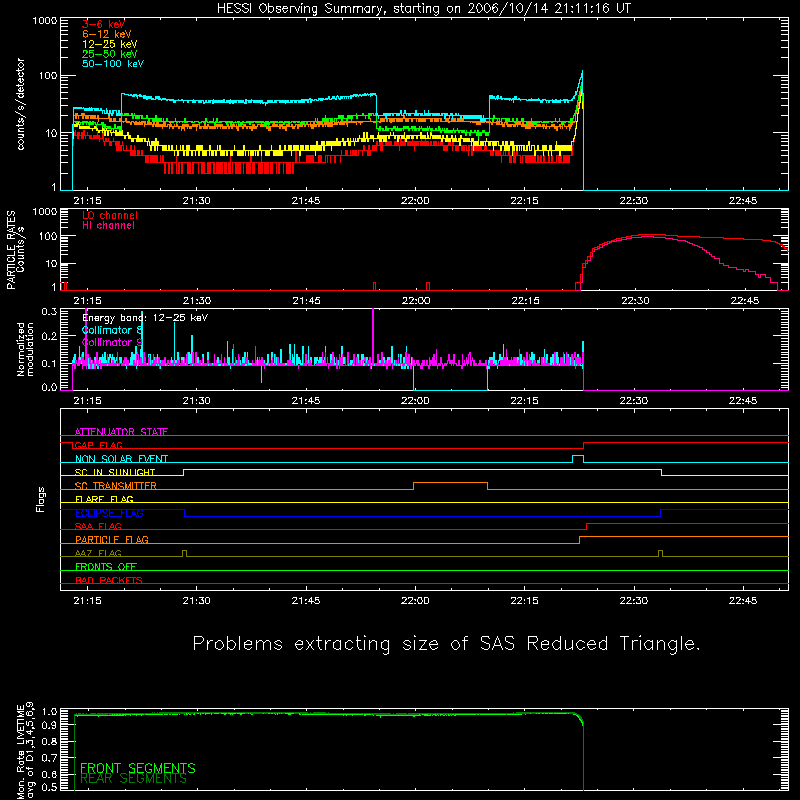Click the 22:15 tick under the modulation plot
The width and height of the screenshot is (800, 800).
(524, 401)
